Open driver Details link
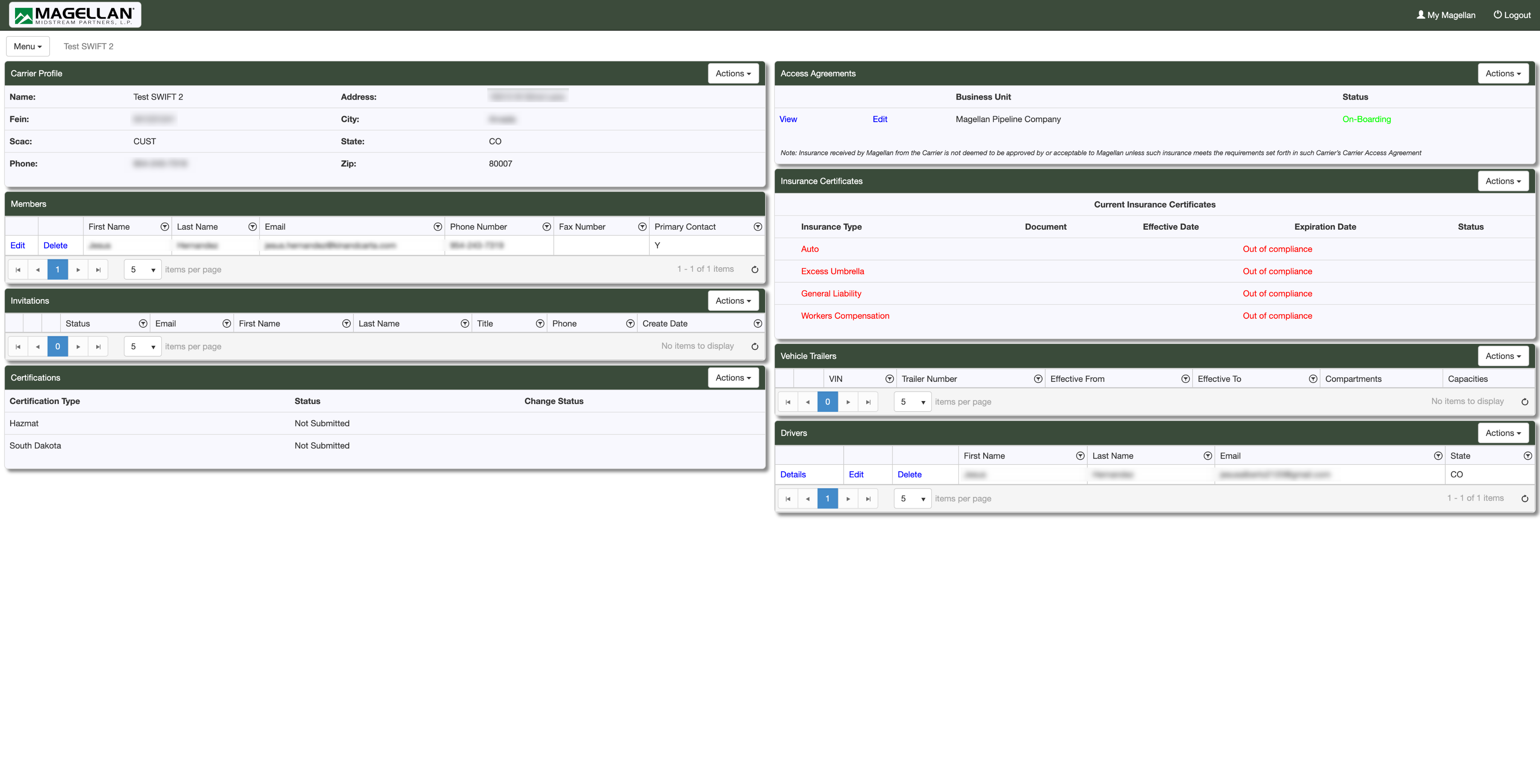Viewport: 1540px width, 784px height. tap(793, 474)
